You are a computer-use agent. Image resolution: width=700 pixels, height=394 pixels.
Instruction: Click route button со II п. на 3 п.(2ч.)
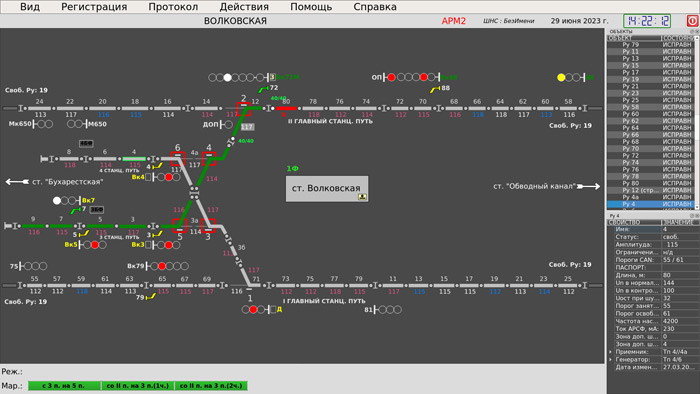click(x=211, y=386)
